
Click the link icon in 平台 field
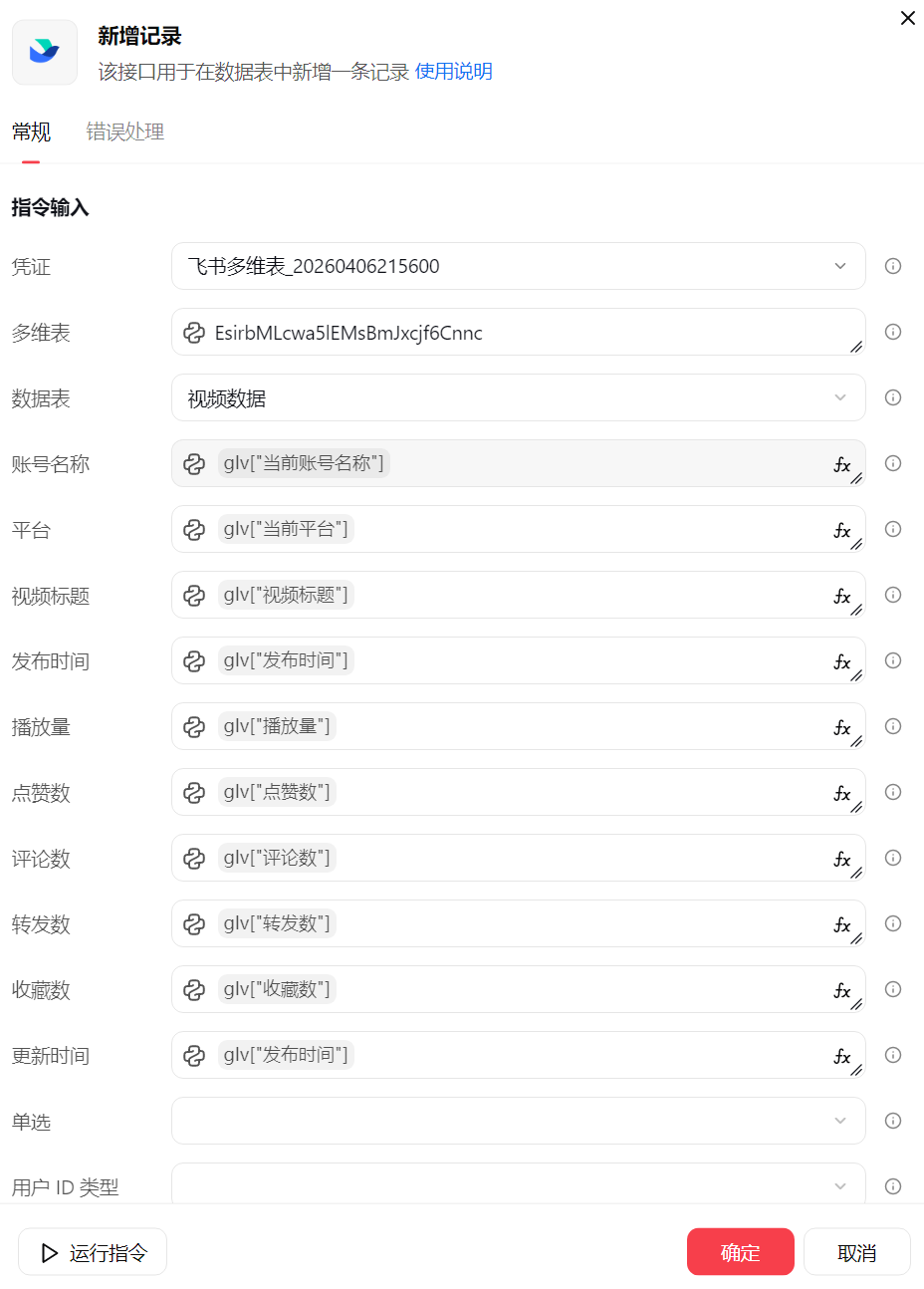(194, 530)
